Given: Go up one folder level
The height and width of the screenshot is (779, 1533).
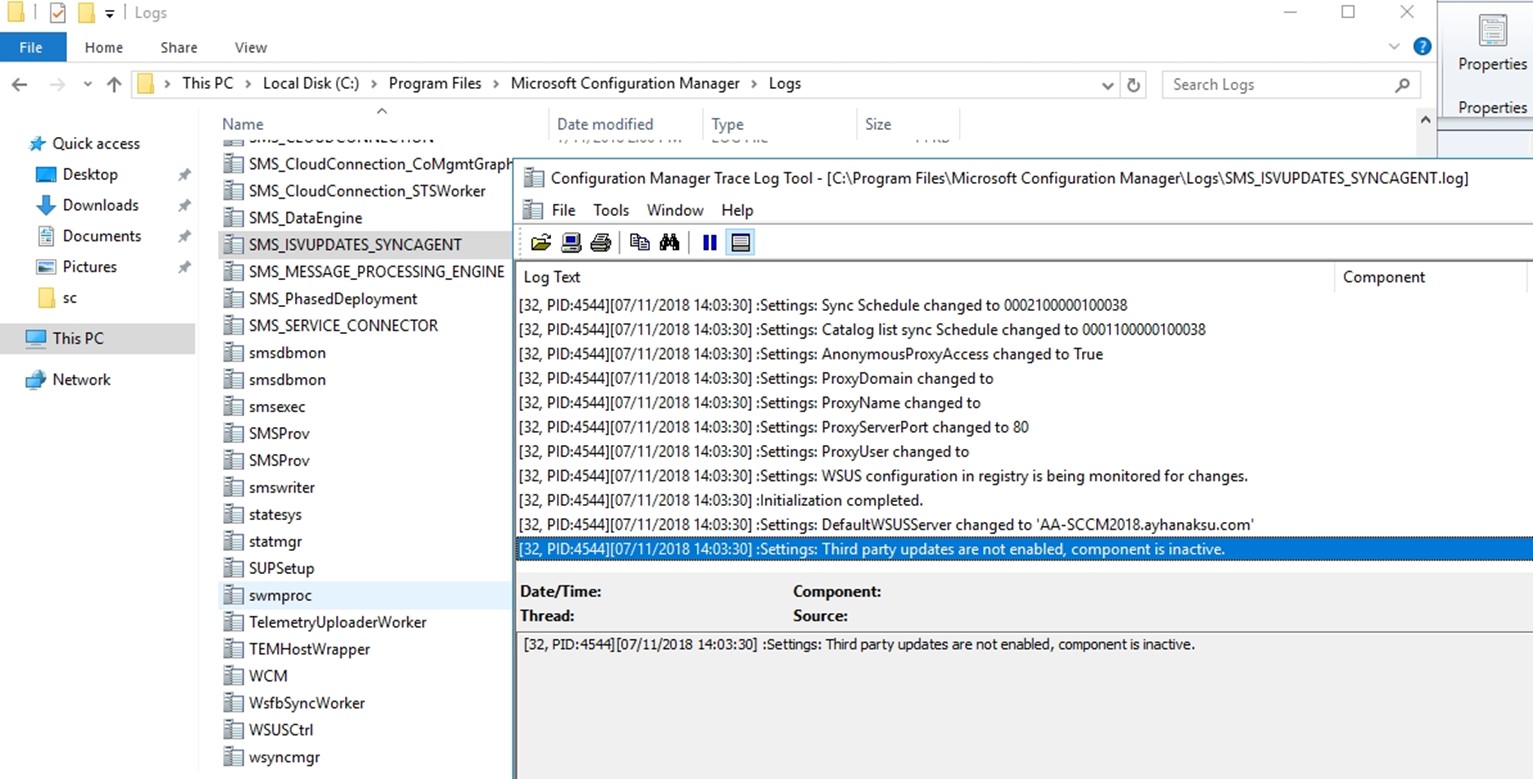Looking at the screenshot, I should 114,85.
